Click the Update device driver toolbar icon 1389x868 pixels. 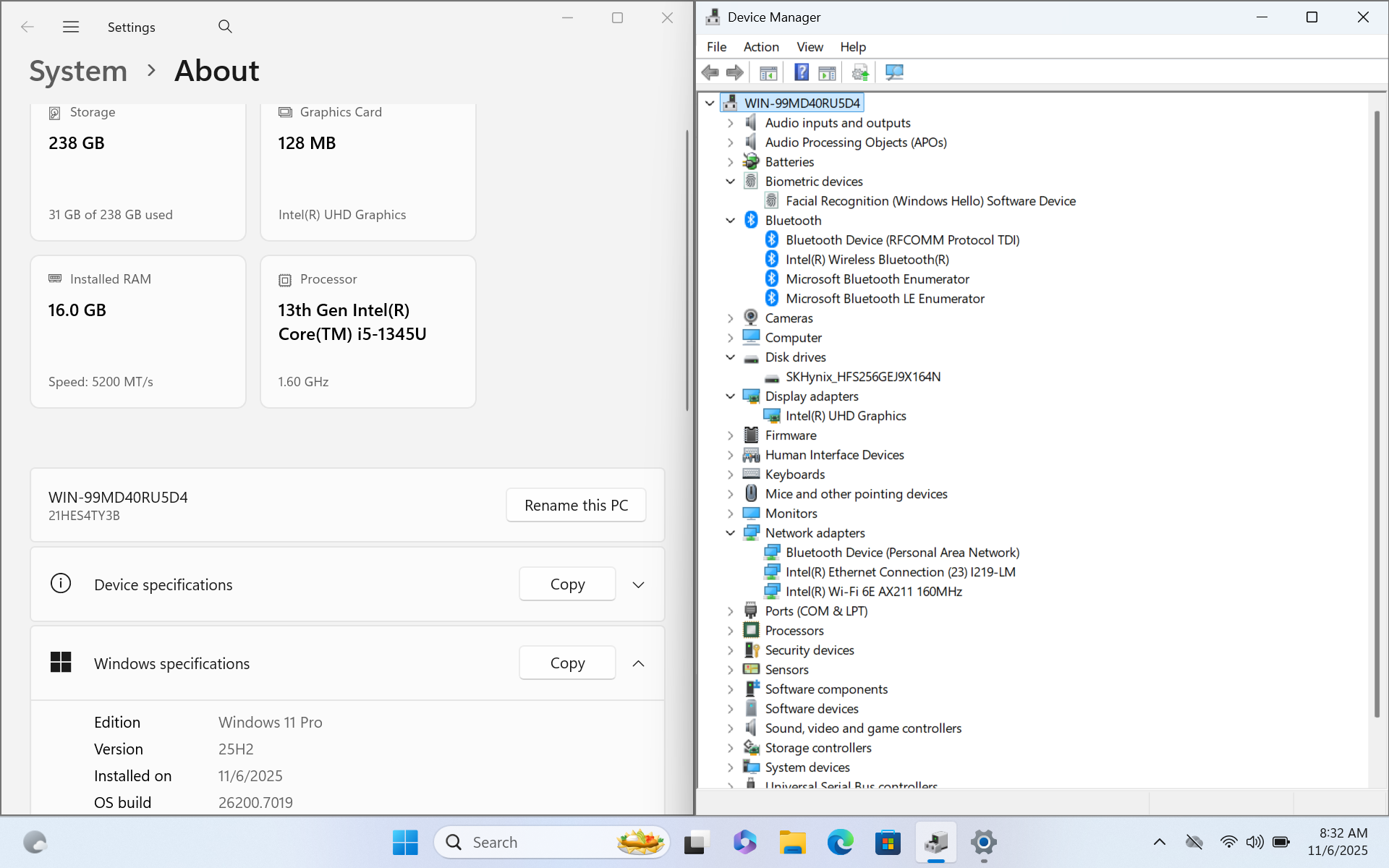(x=860, y=72)
